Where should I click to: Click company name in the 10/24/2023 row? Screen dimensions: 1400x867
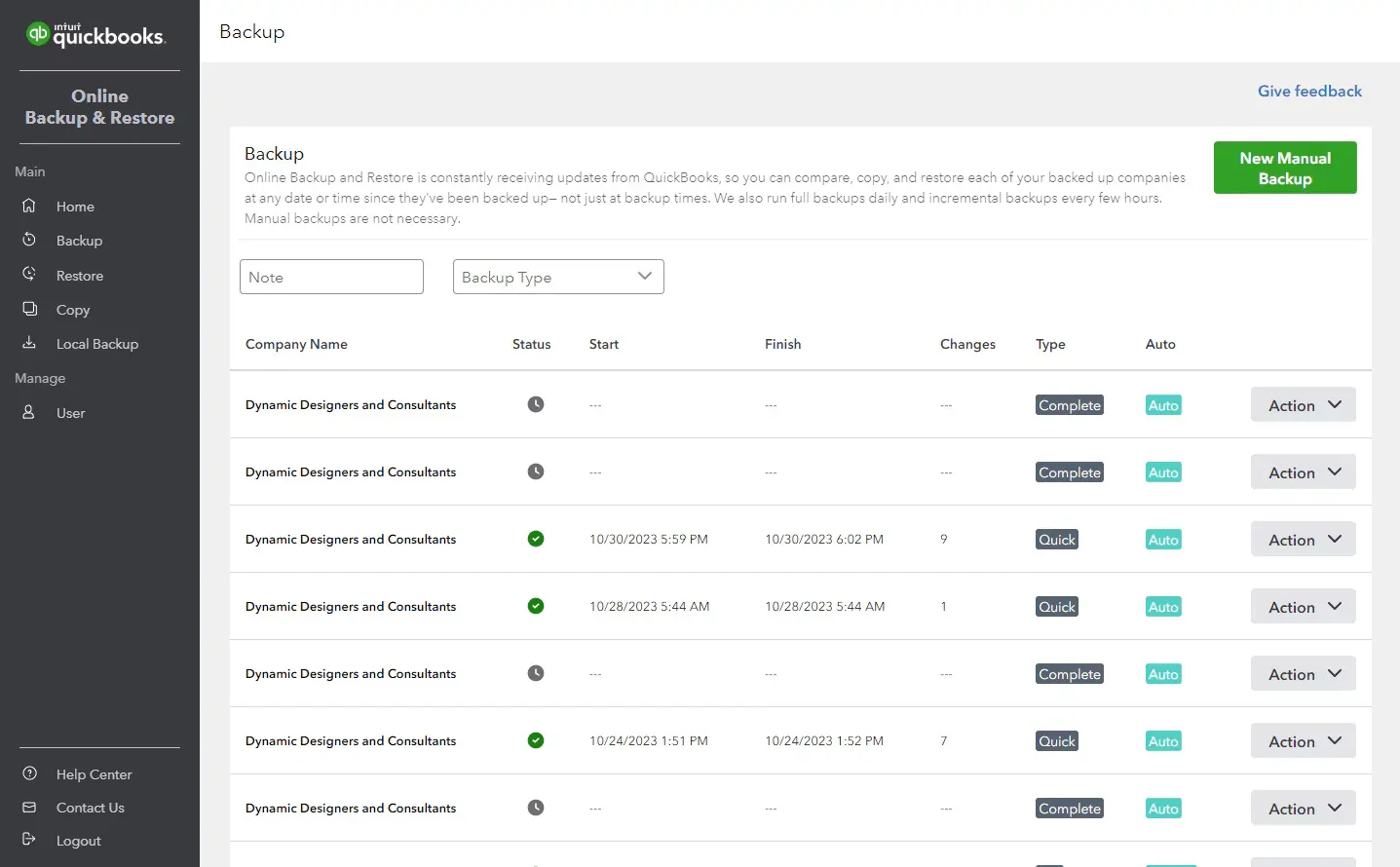click(x=351, y=740)
